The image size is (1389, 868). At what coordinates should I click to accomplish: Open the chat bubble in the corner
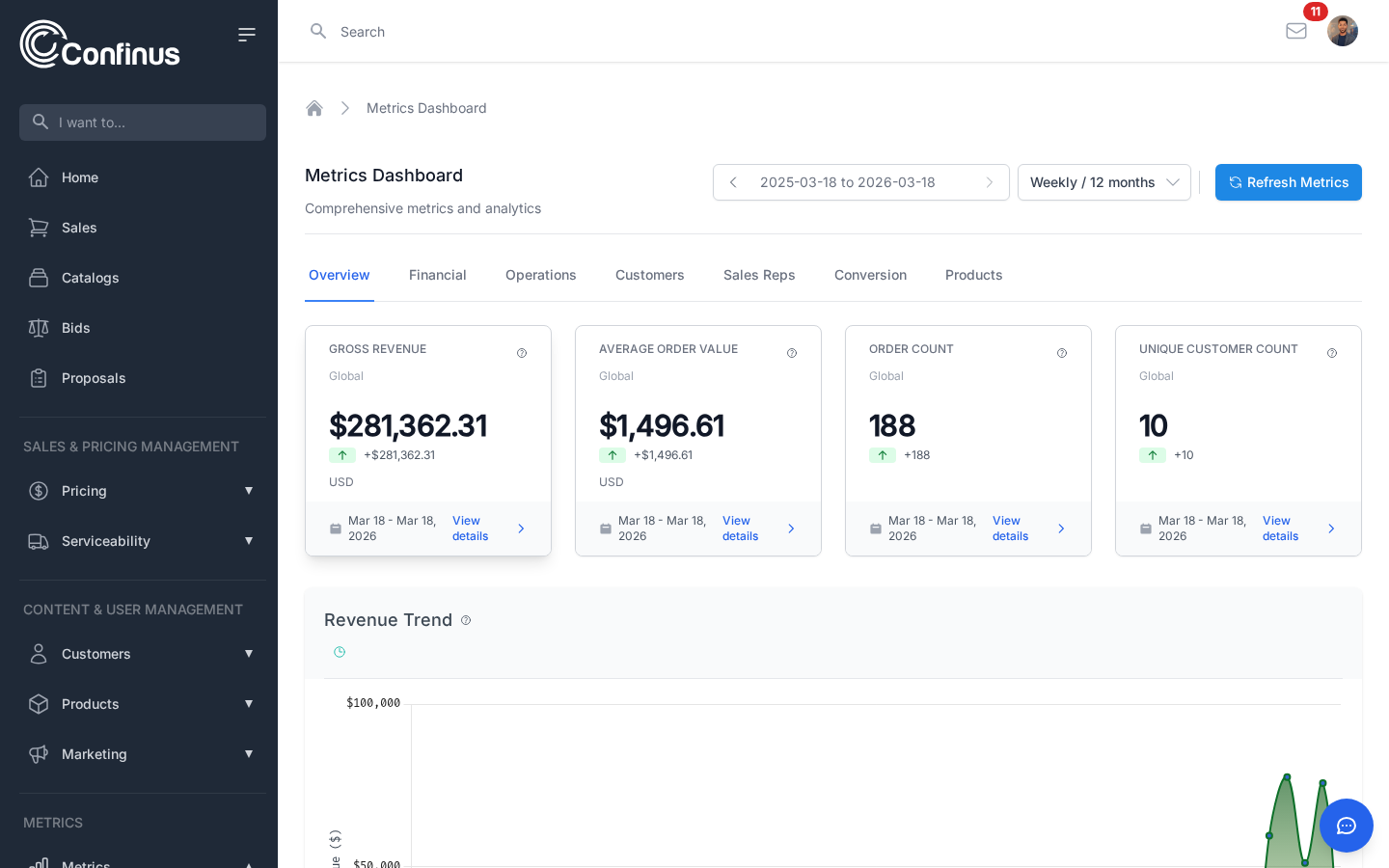tap(1347, 826)
